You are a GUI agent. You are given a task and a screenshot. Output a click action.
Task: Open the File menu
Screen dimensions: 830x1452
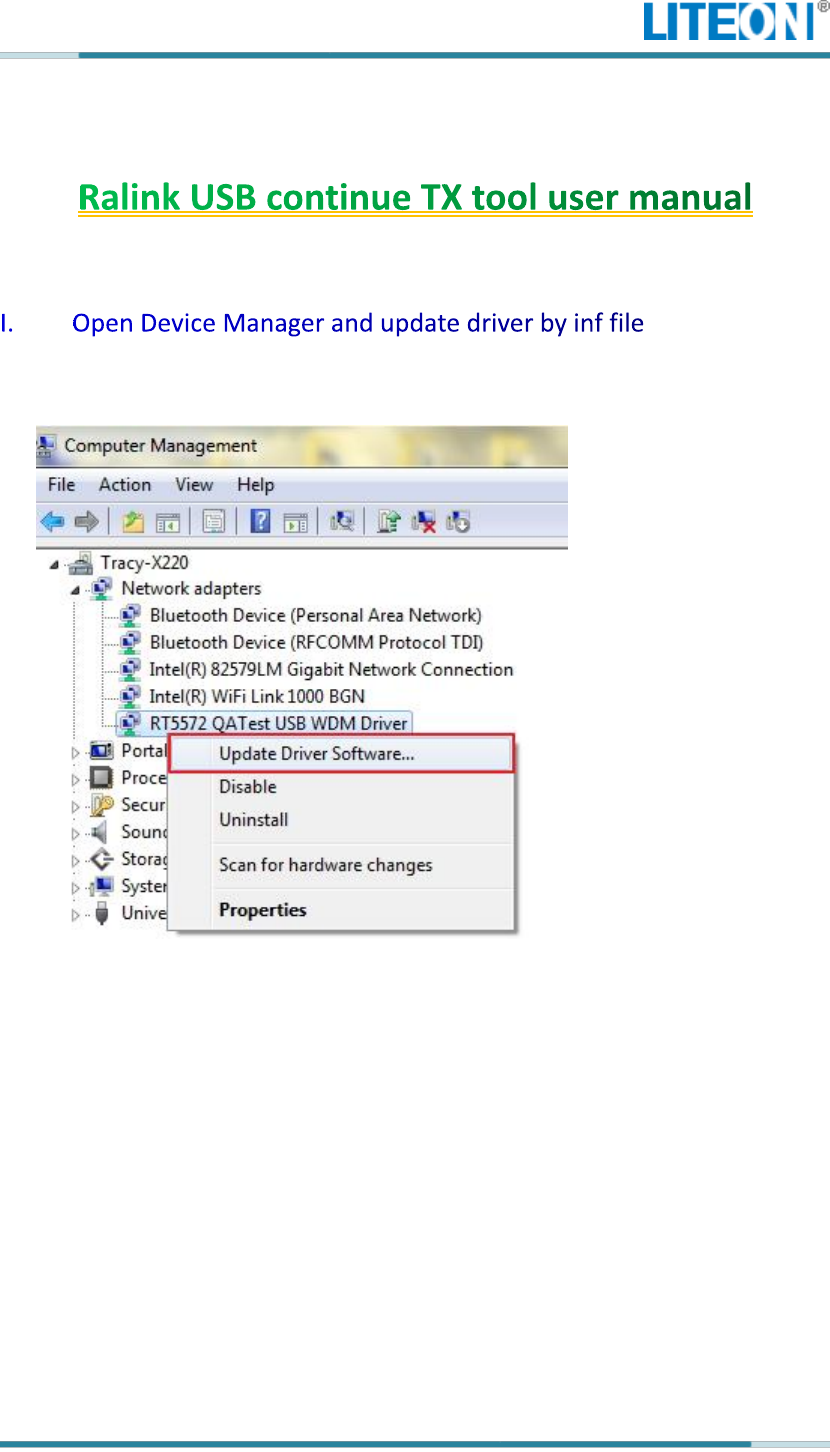pyautogui.click(x=61, y=485)
